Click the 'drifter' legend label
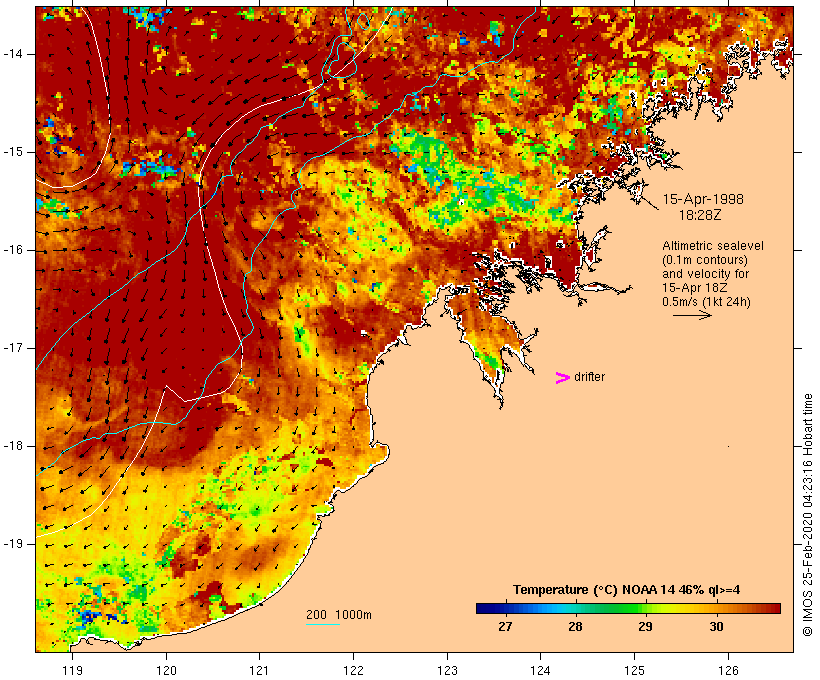This screenshot has height=680, width=820. [x=589, y=377]
